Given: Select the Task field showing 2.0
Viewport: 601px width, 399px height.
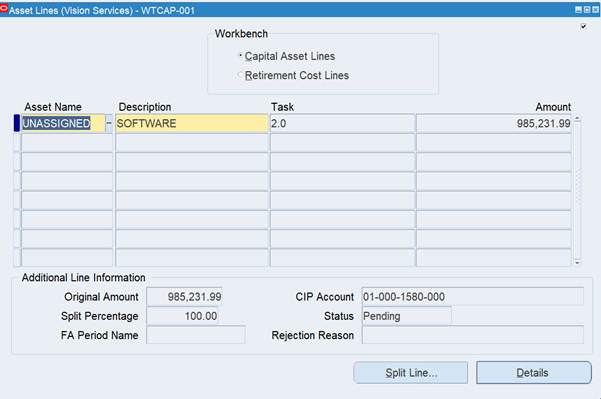Looking at the screenshot, I should (342, 123).
